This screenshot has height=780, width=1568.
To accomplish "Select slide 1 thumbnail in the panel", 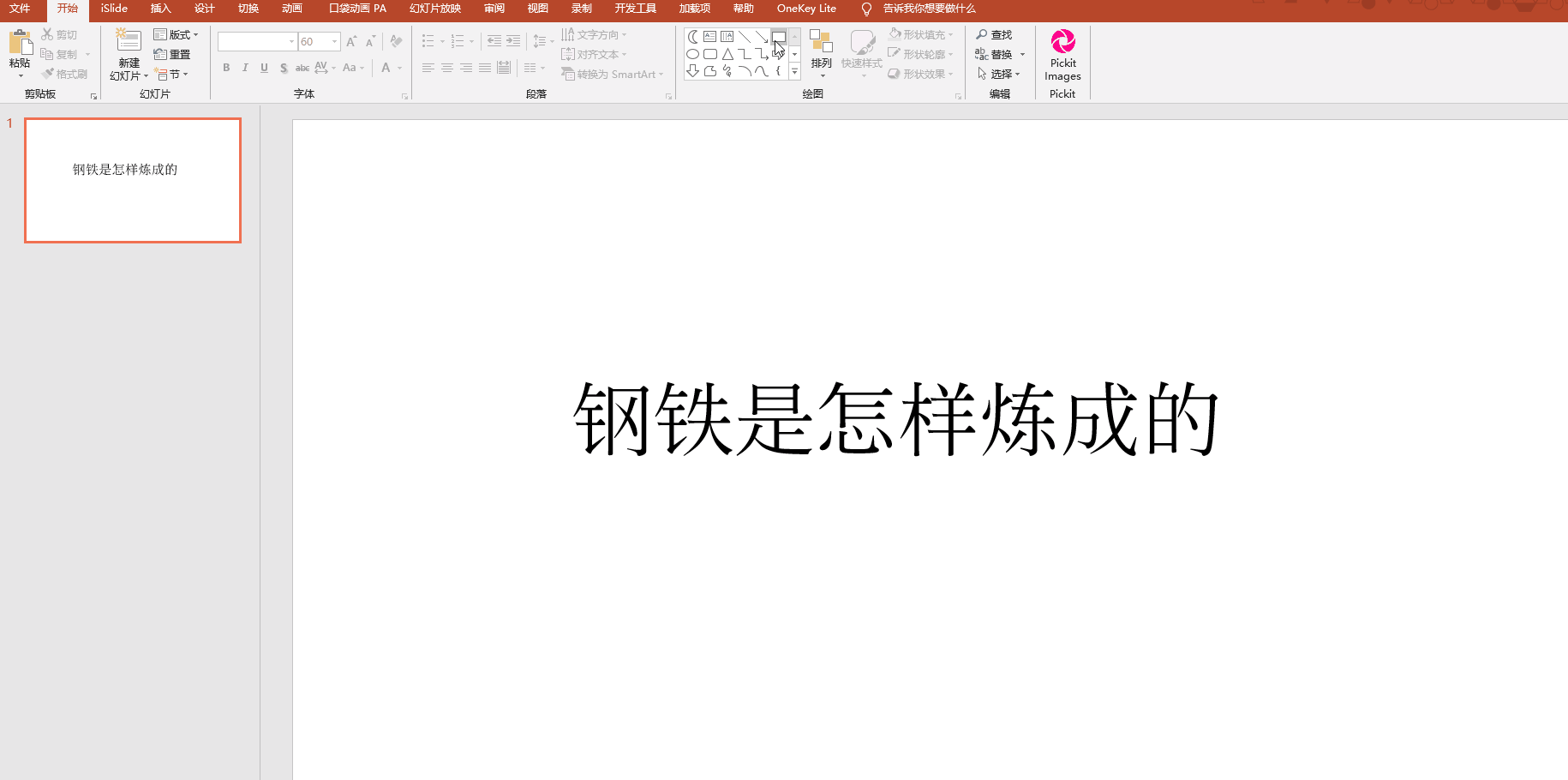I will [x=132, y=180].
